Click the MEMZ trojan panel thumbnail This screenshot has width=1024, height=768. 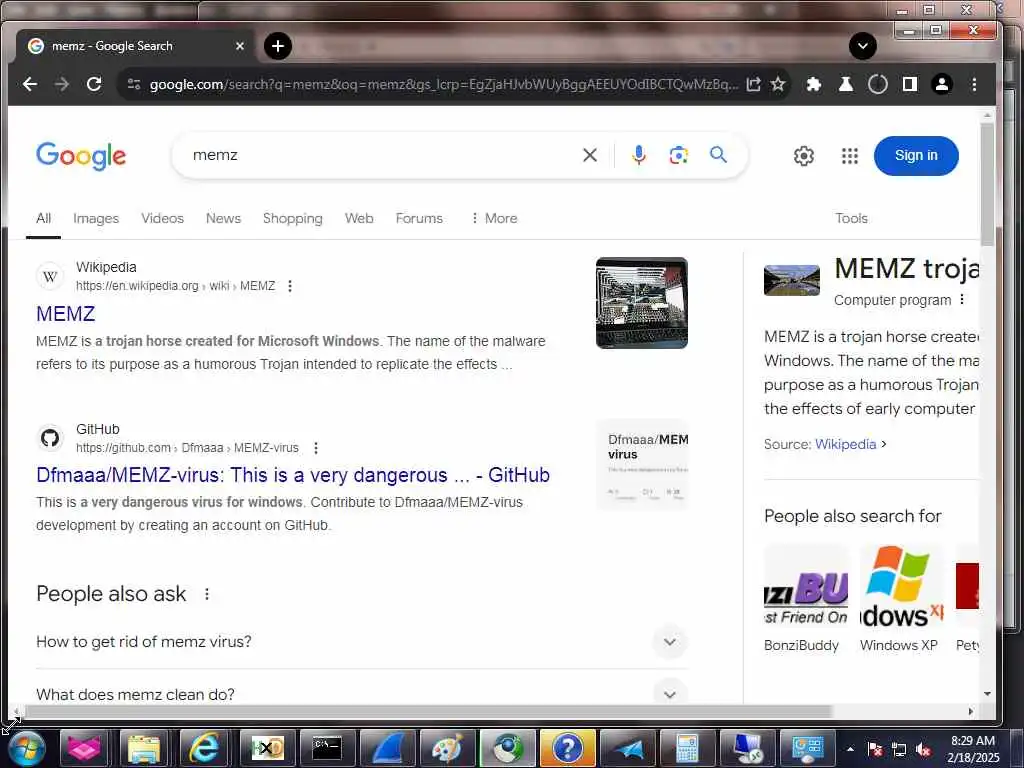click(x=792, y=280)
